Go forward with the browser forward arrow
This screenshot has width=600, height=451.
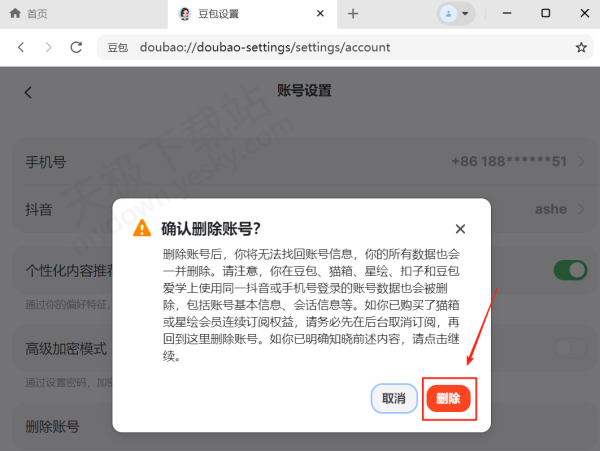pos(48,47)
